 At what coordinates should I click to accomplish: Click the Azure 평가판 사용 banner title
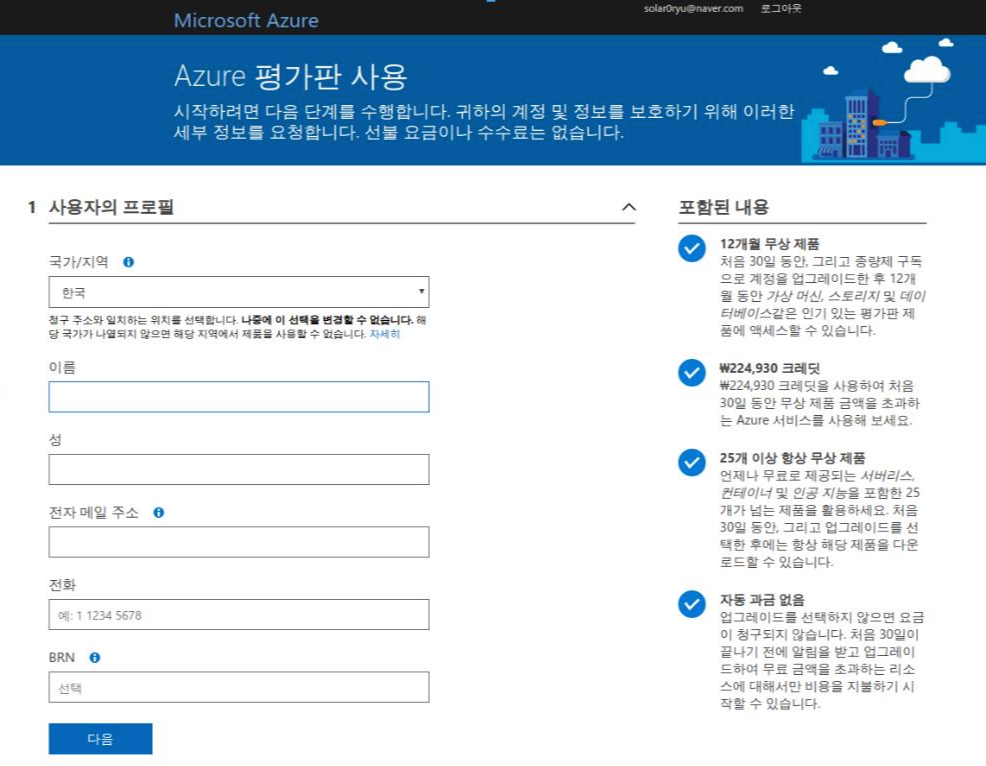coord(291,76)
